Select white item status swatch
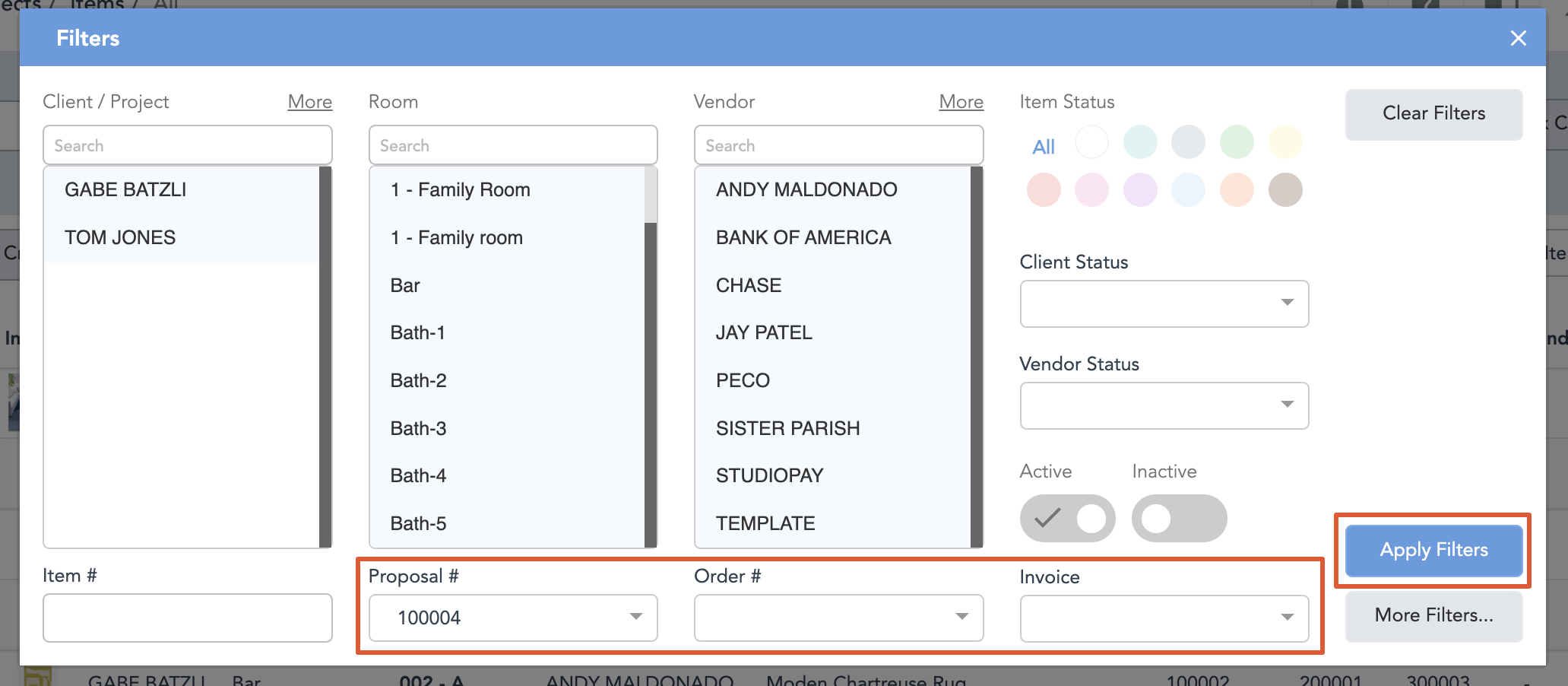This screenshot has height=686, width=1568. [1091, 141]
